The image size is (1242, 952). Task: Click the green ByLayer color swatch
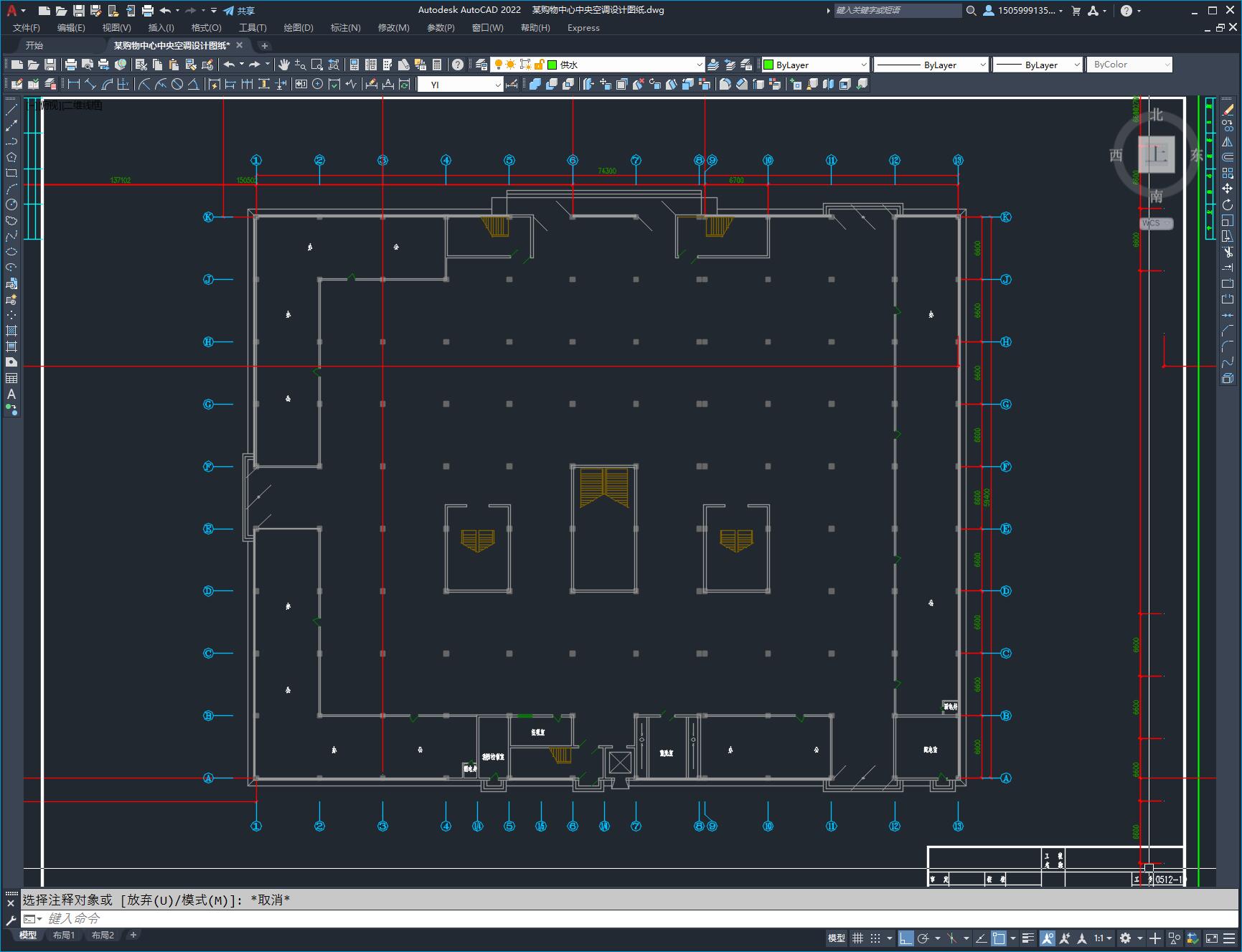tap(768, 65)
